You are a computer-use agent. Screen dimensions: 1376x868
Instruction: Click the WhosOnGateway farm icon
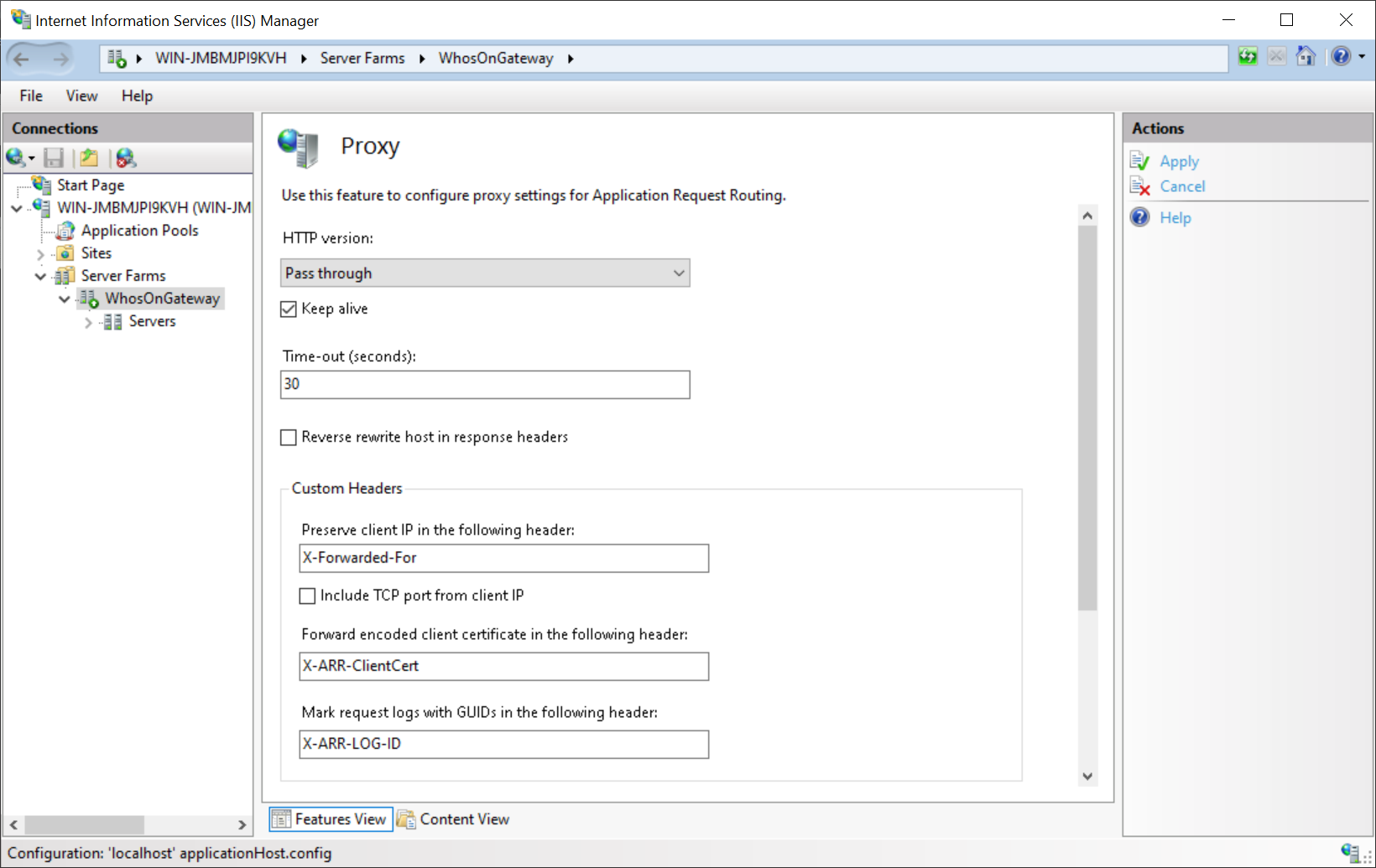[x=89, y=299]
